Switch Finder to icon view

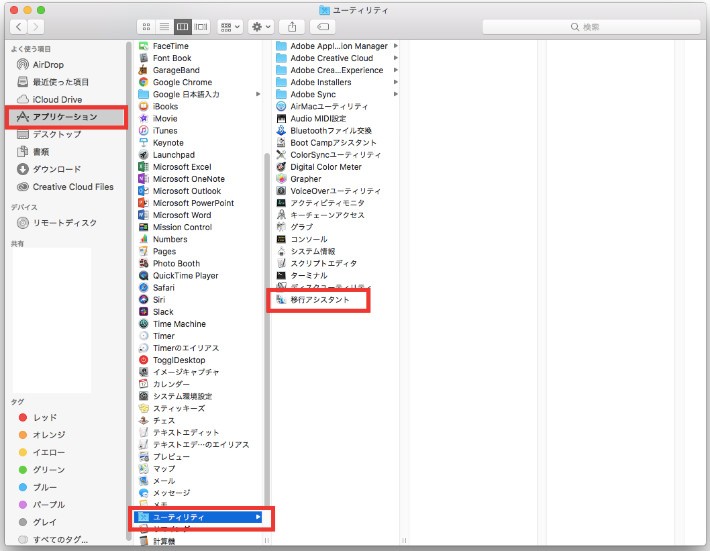point(146,27)
